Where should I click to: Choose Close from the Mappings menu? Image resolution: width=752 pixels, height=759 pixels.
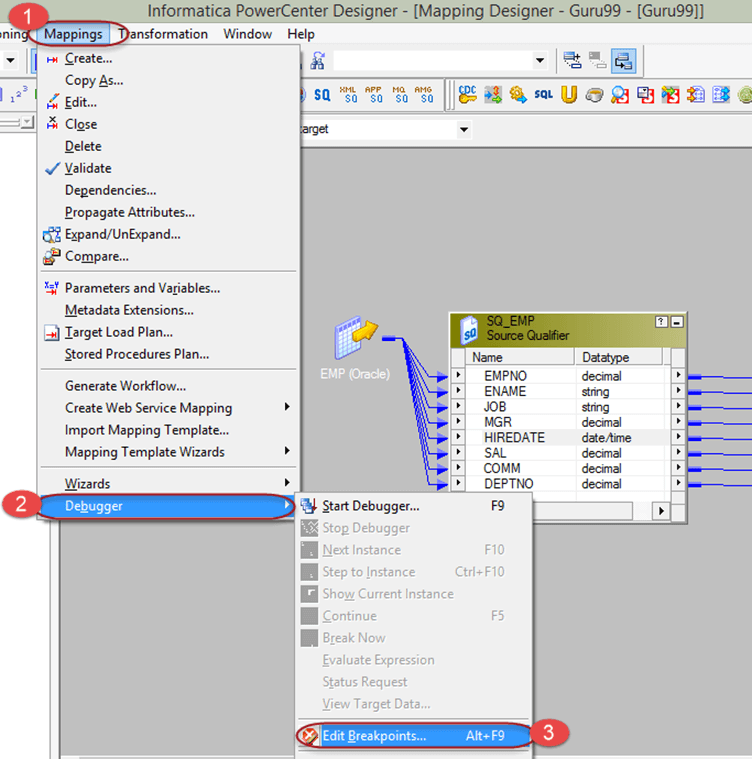[168, 124]
